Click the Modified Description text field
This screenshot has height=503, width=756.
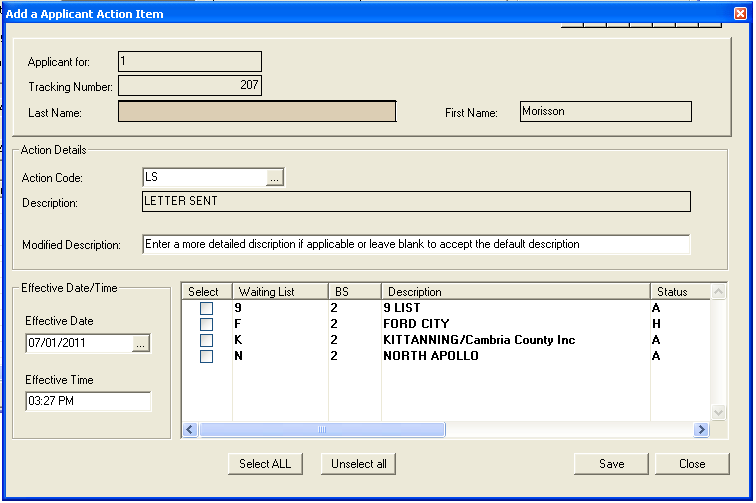[x=416, y=245]
